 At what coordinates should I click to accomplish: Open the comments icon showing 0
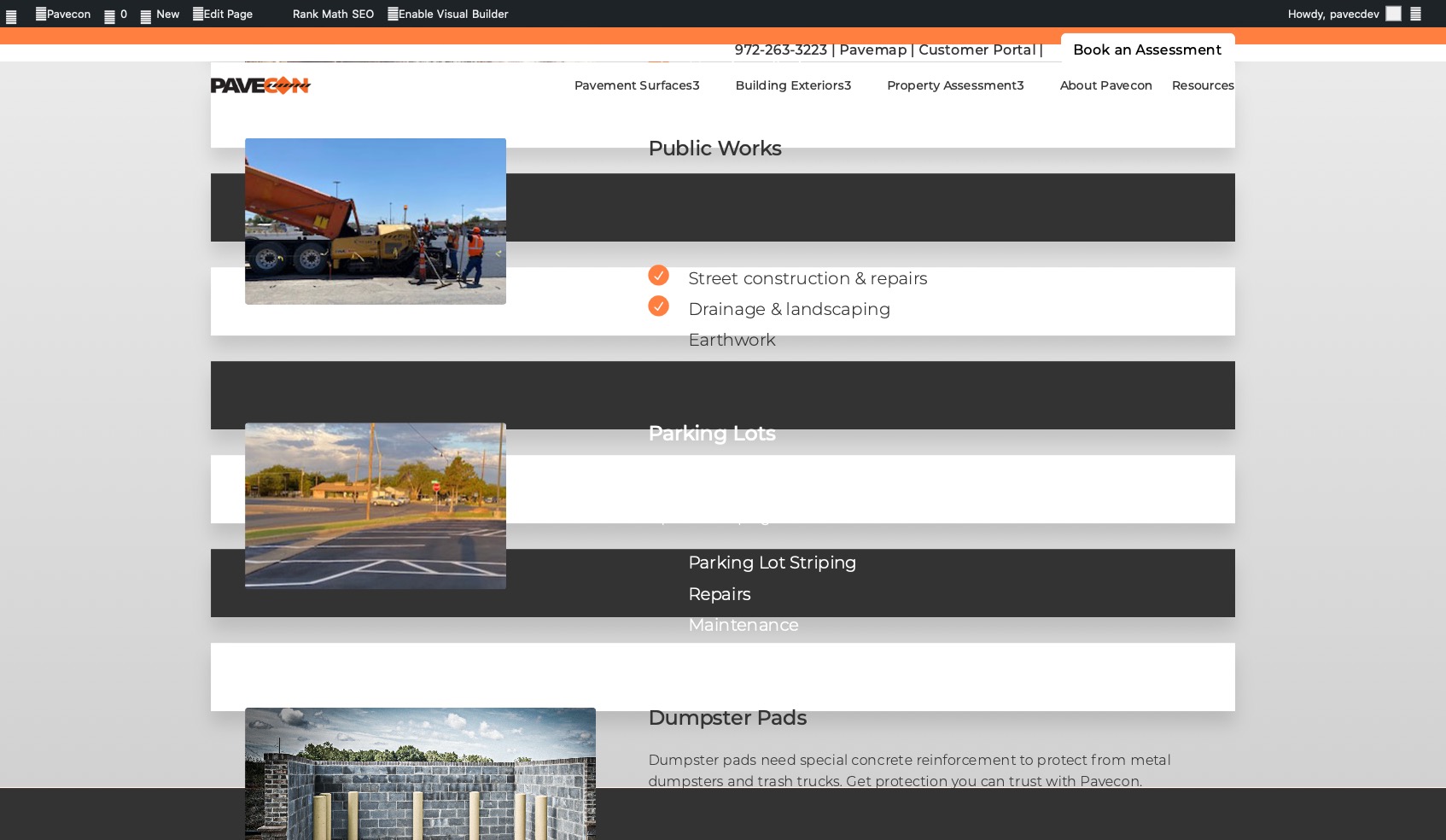point(115,15)
